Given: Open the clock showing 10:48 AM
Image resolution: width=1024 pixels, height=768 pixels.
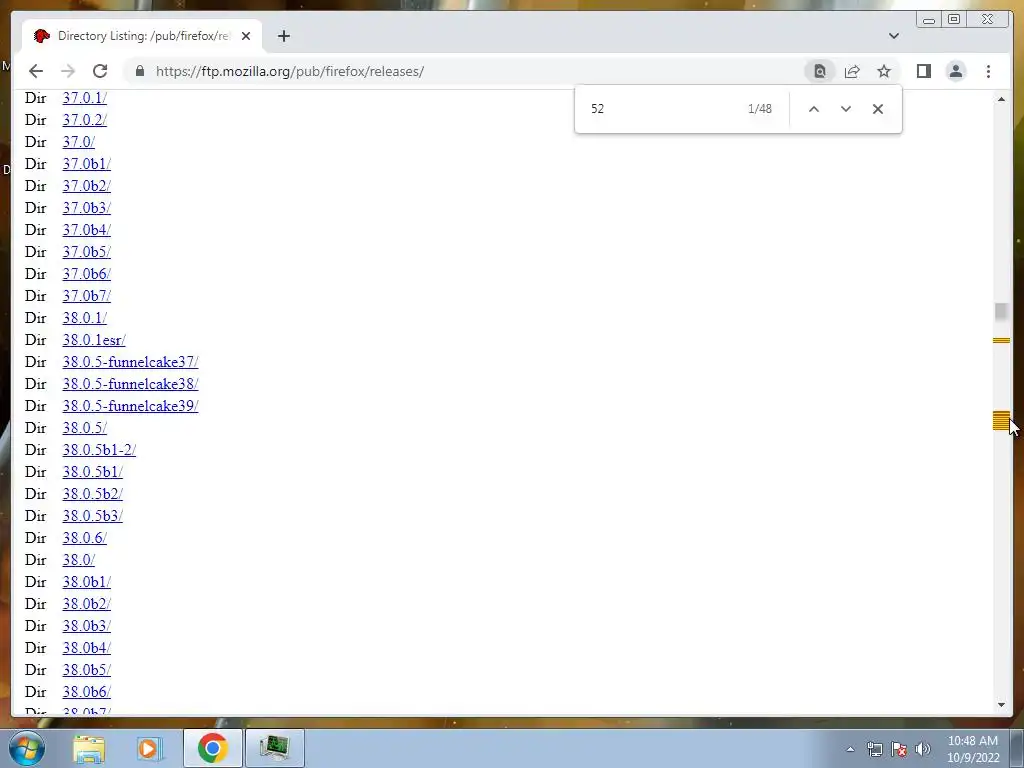Looking at the screenshot, I should (x=972, y=749).
